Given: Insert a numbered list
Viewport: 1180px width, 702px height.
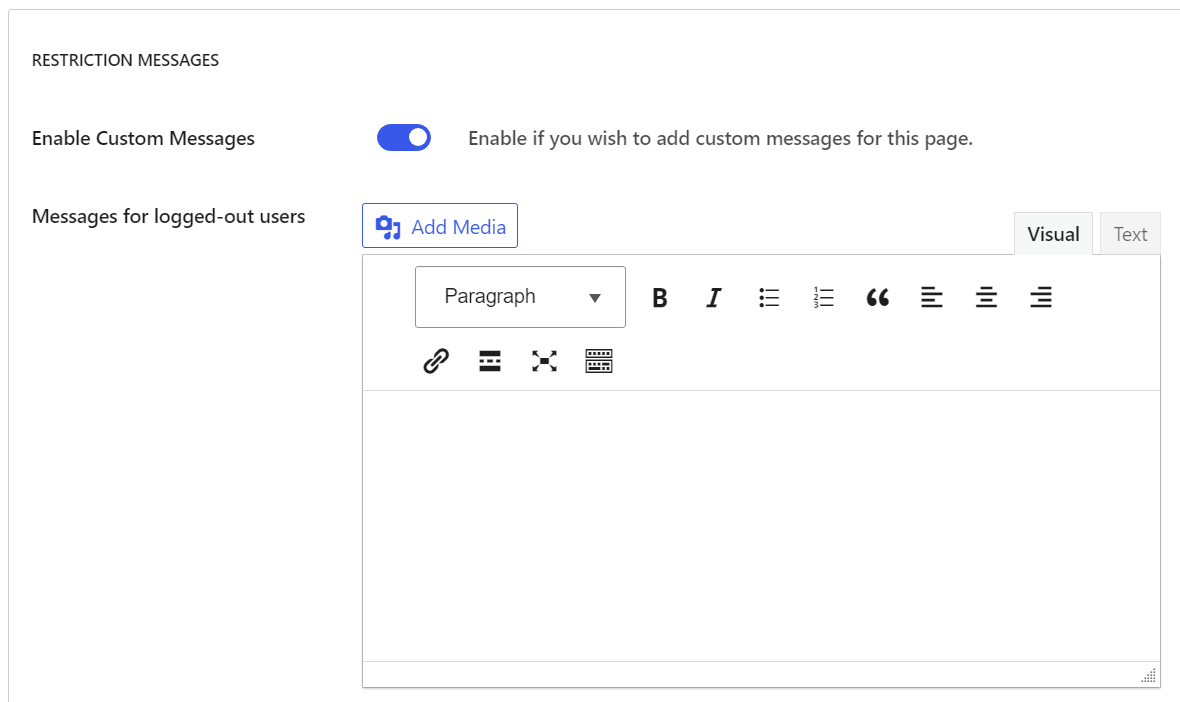Looking at the screenshot, I should tap(823, 297).
